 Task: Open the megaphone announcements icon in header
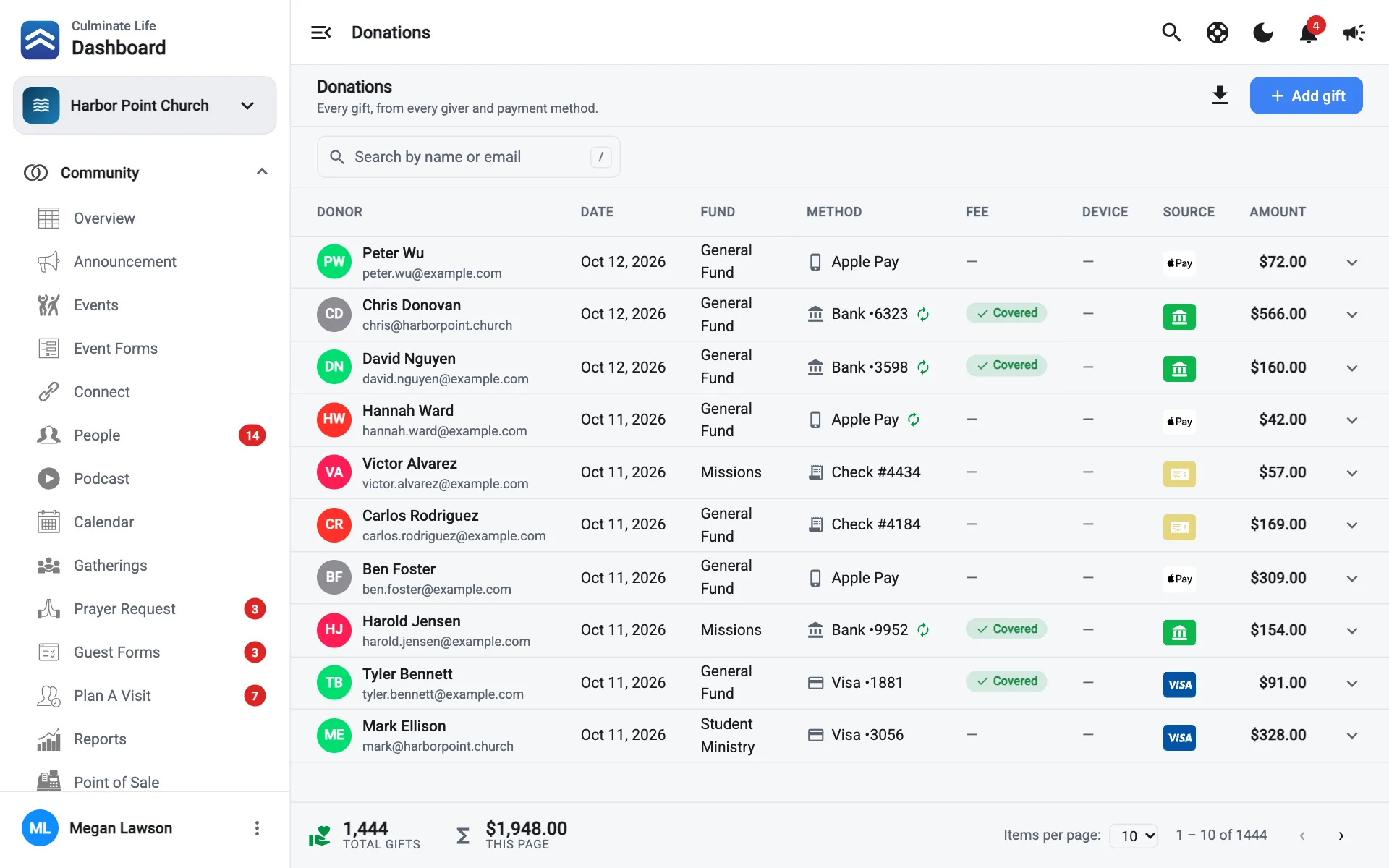tap(1354, 33)
